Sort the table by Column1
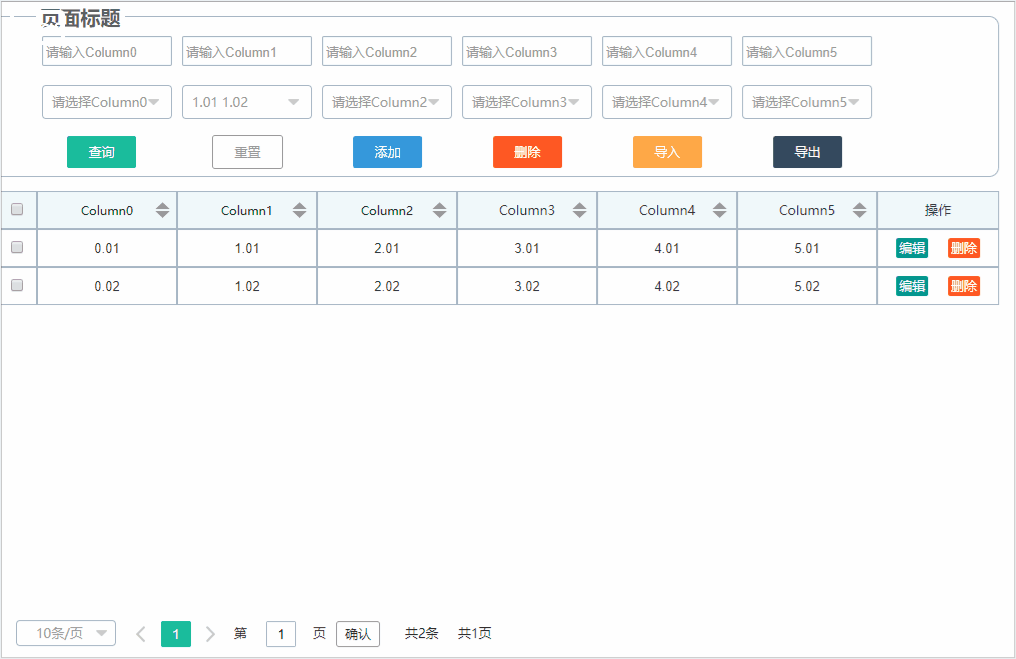The width and height of the screenshot is (1016, 659). [x=299, y=210]
